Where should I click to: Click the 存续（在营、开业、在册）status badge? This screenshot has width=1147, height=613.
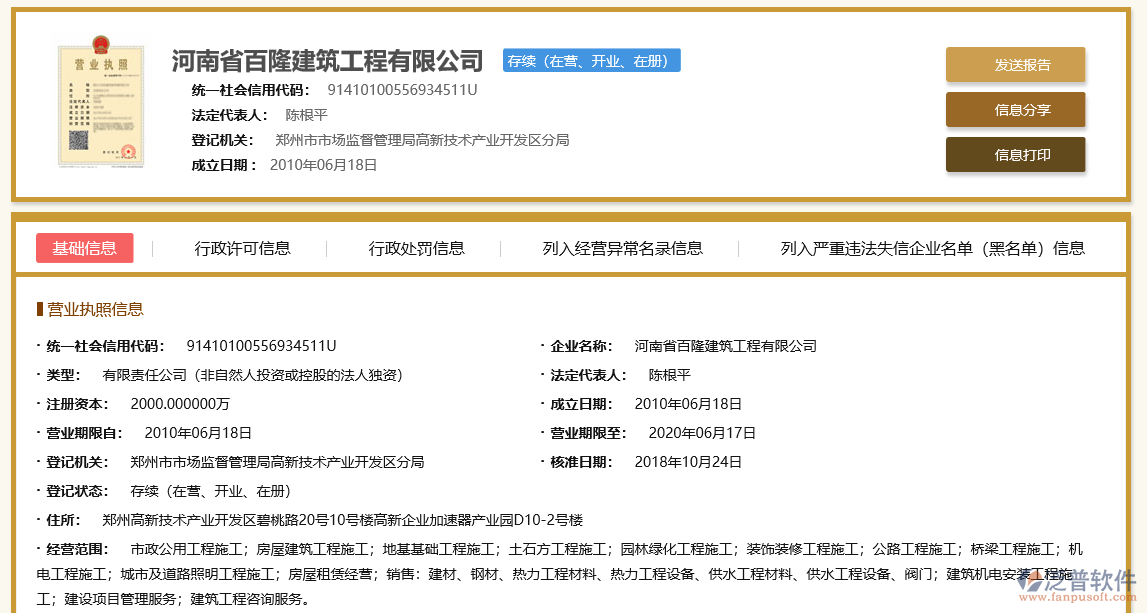[x=591, y=60]
